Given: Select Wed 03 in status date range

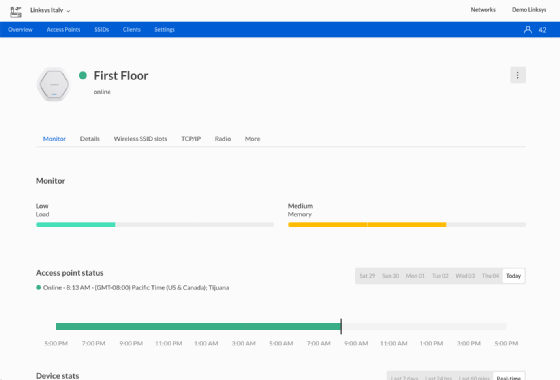Looking at the screenshot, I should (465, 276).
